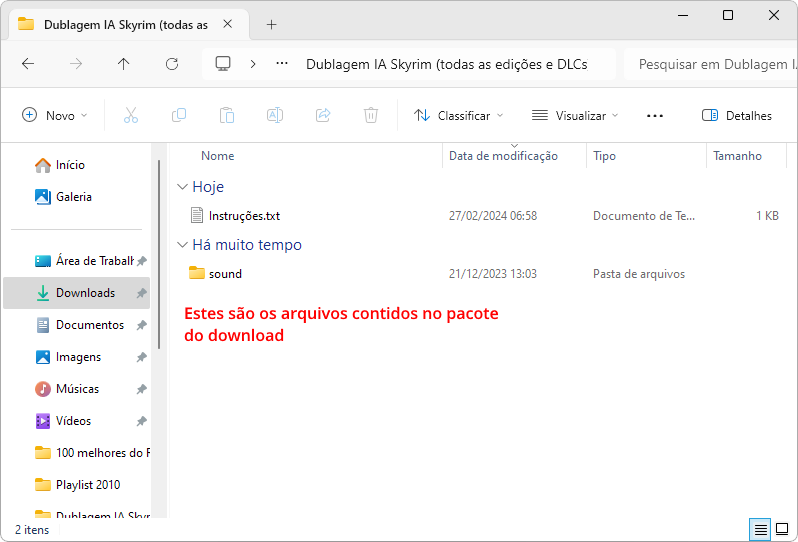Click the pin icon beside Documentos
798x542 pixels.
coord(141,325)
